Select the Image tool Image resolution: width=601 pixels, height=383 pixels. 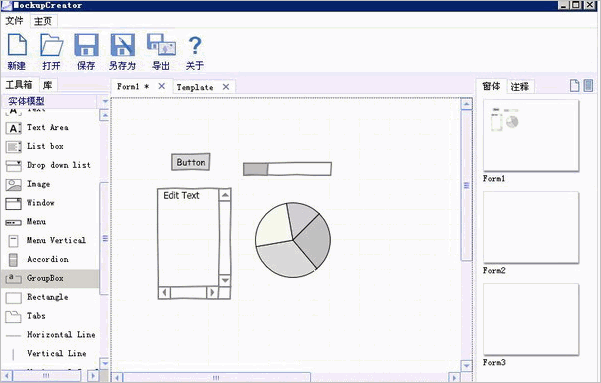[50, 184]
